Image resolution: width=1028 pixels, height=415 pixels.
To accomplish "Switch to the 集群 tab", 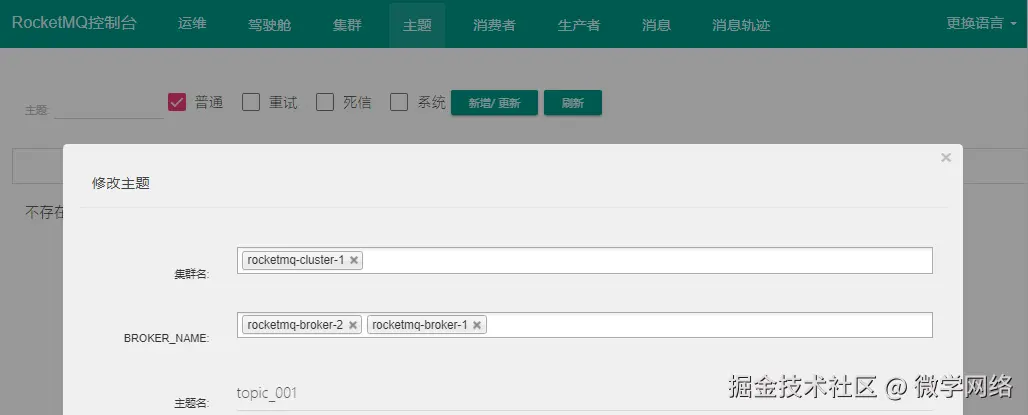I will [x=347, y=24].
